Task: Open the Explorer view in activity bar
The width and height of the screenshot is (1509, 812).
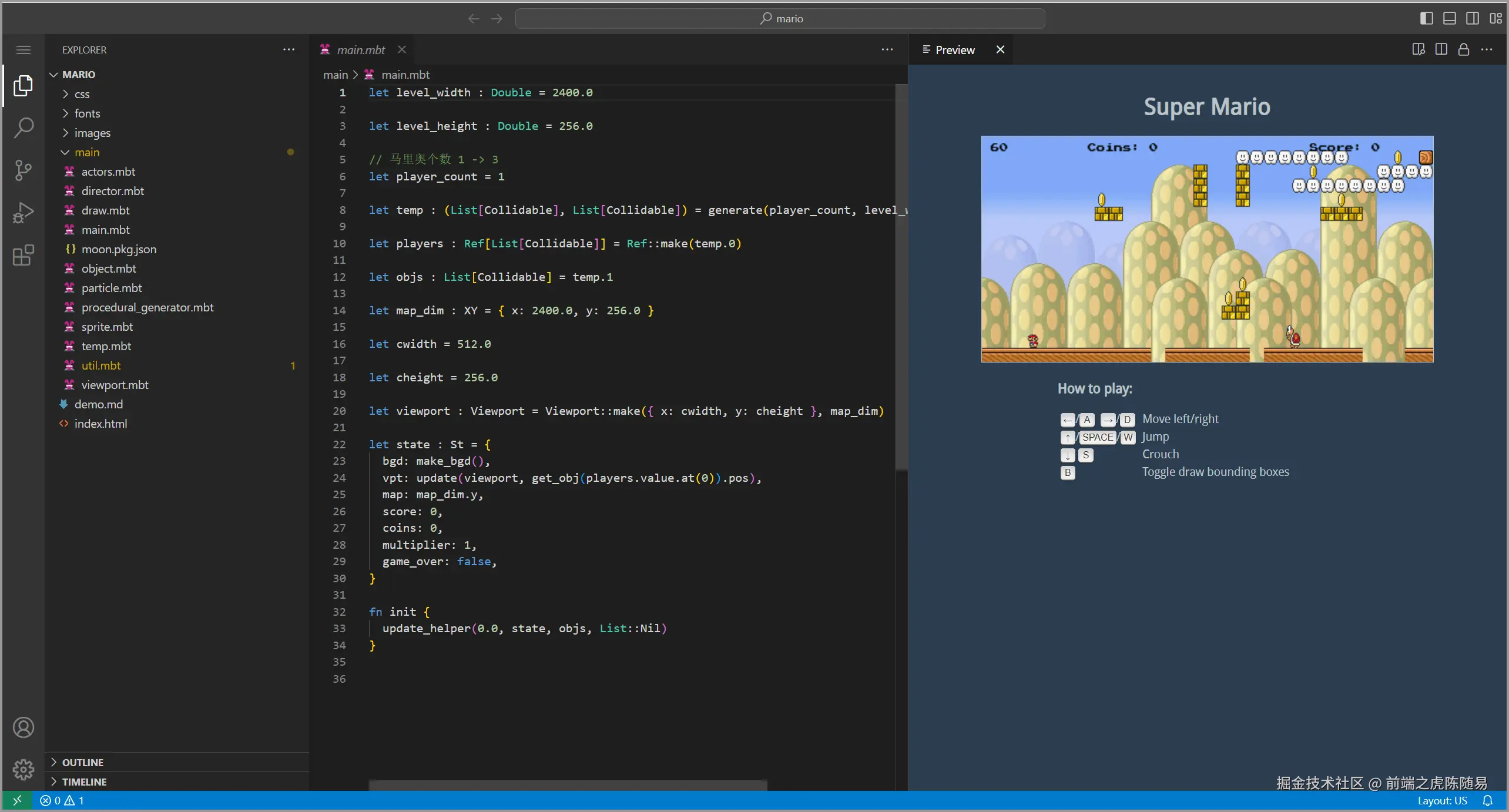Action: click(24, 86)
